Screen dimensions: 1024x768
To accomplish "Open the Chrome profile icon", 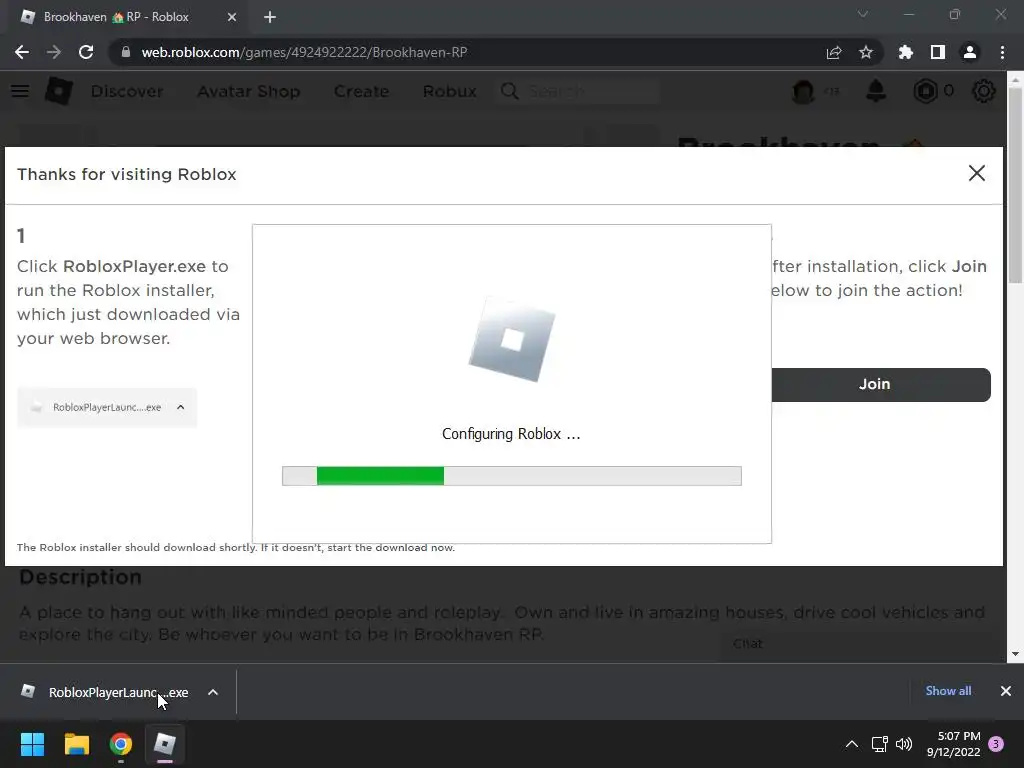I will coord(970,52).
